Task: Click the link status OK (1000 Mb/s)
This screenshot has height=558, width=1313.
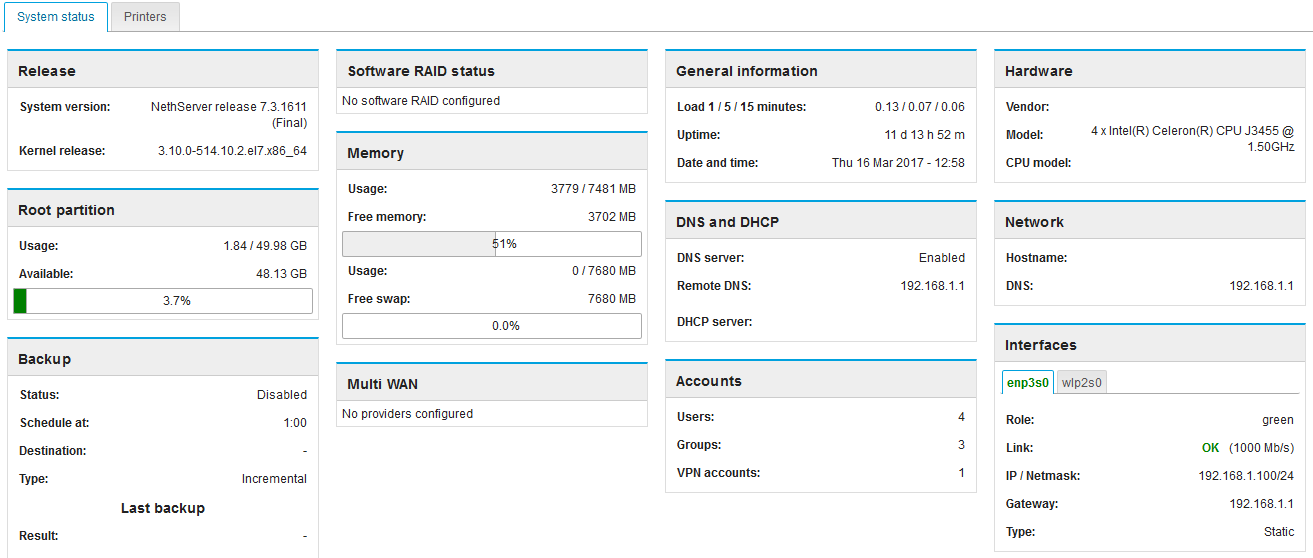Action: click(x=1248, y=448)
